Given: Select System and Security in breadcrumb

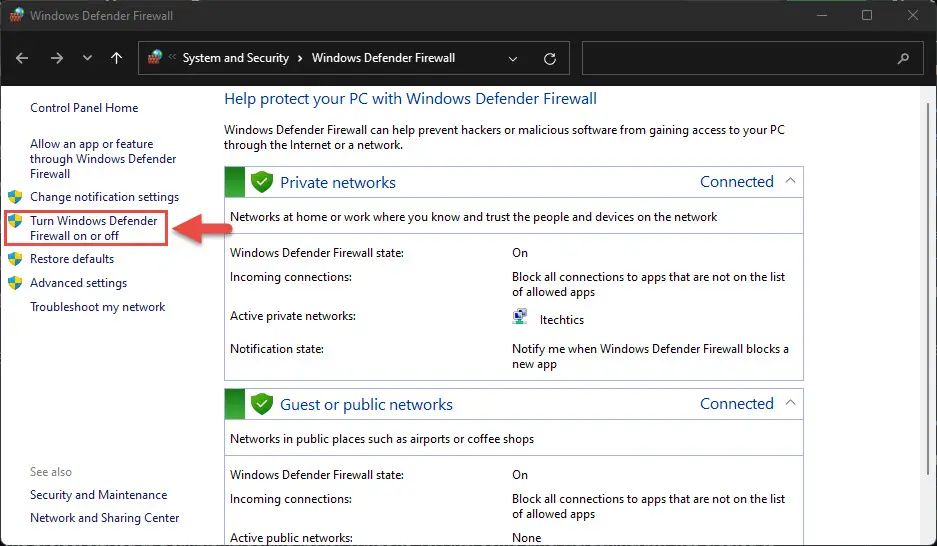Looking at the screenshot, I should click(235, 58).
